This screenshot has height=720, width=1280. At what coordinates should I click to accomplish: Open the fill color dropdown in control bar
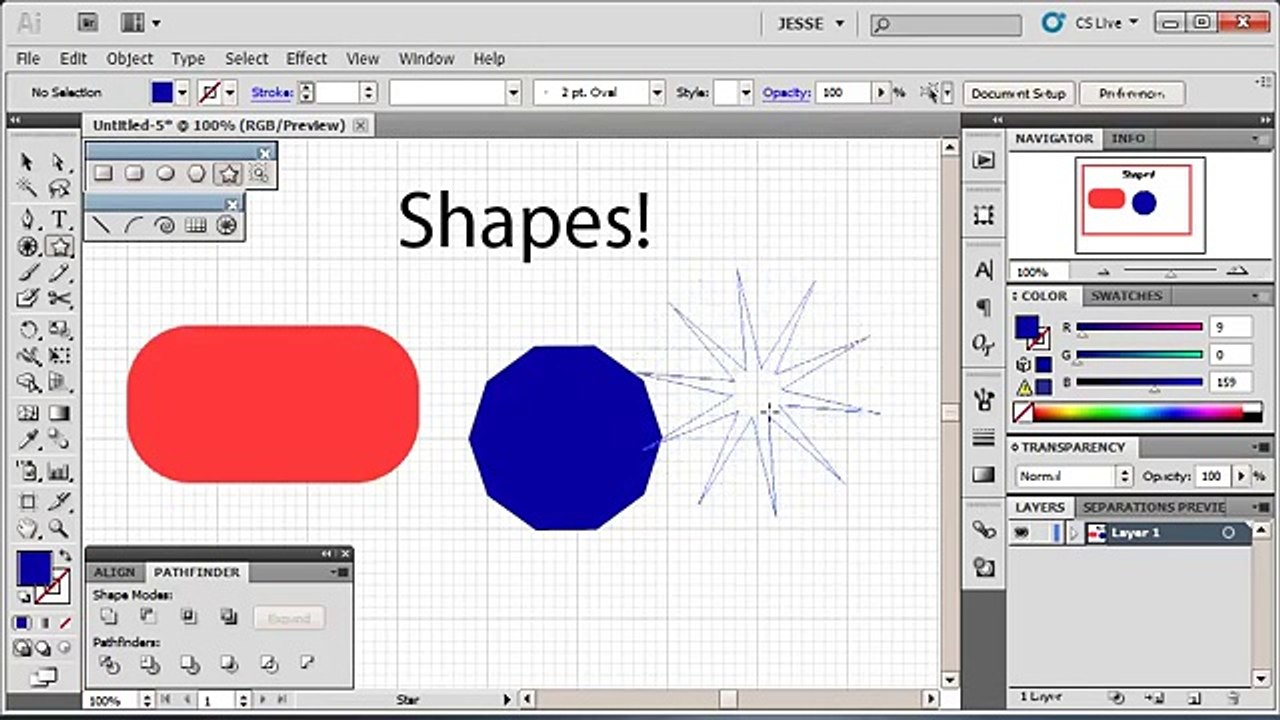tap(182, 93)
